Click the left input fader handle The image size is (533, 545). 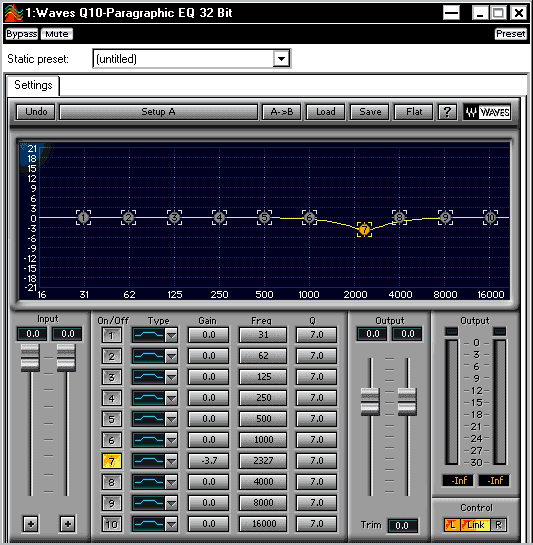click(30, 358)
